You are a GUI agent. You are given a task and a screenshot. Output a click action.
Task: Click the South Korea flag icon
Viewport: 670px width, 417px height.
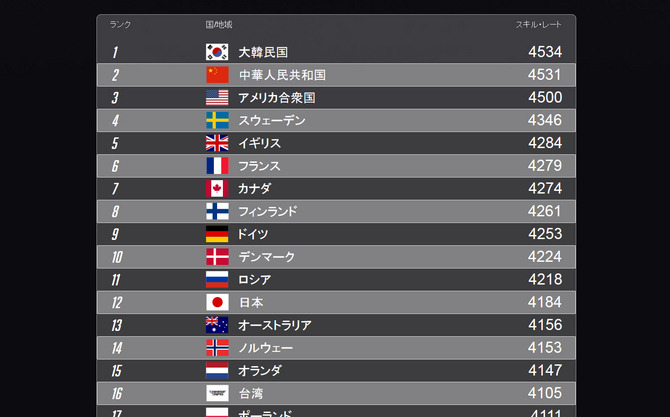tap(217, 52)
